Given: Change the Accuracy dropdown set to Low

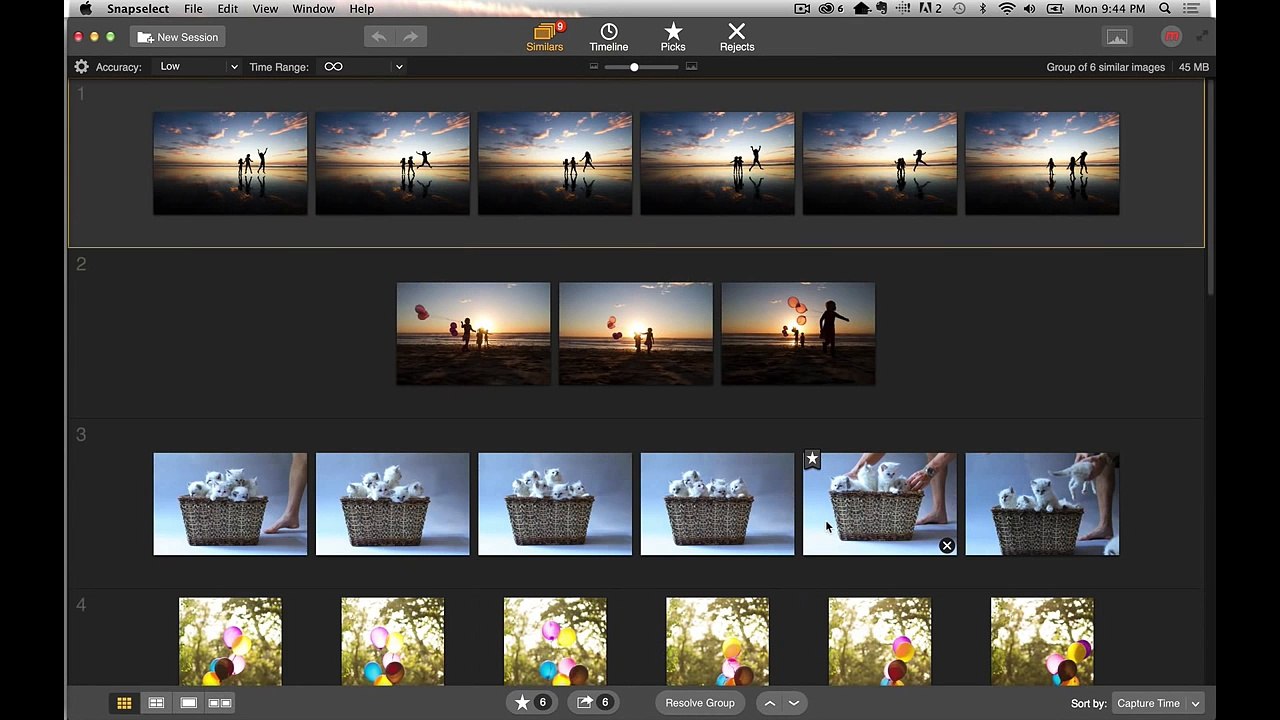Looking at the screenshot, I should [199, 67].
